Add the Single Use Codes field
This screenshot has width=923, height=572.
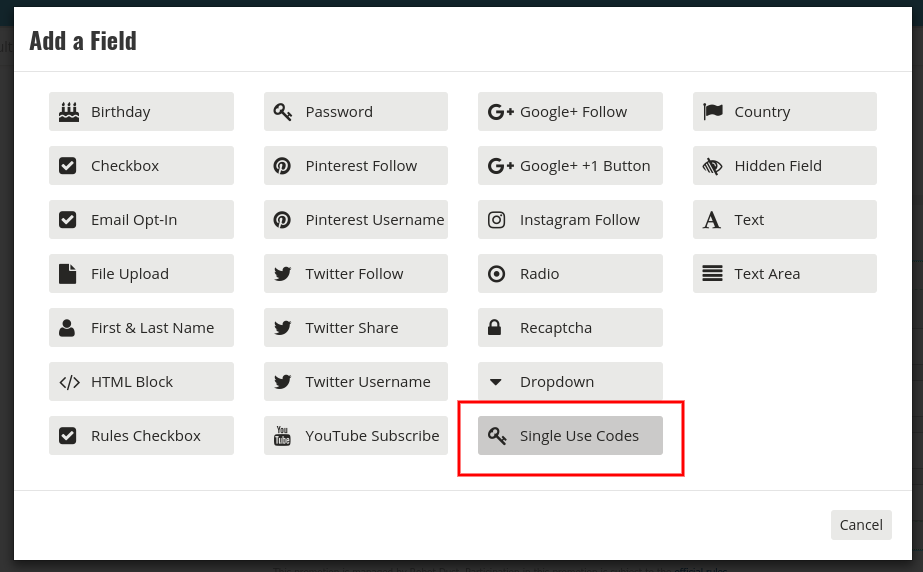[570, 435]
